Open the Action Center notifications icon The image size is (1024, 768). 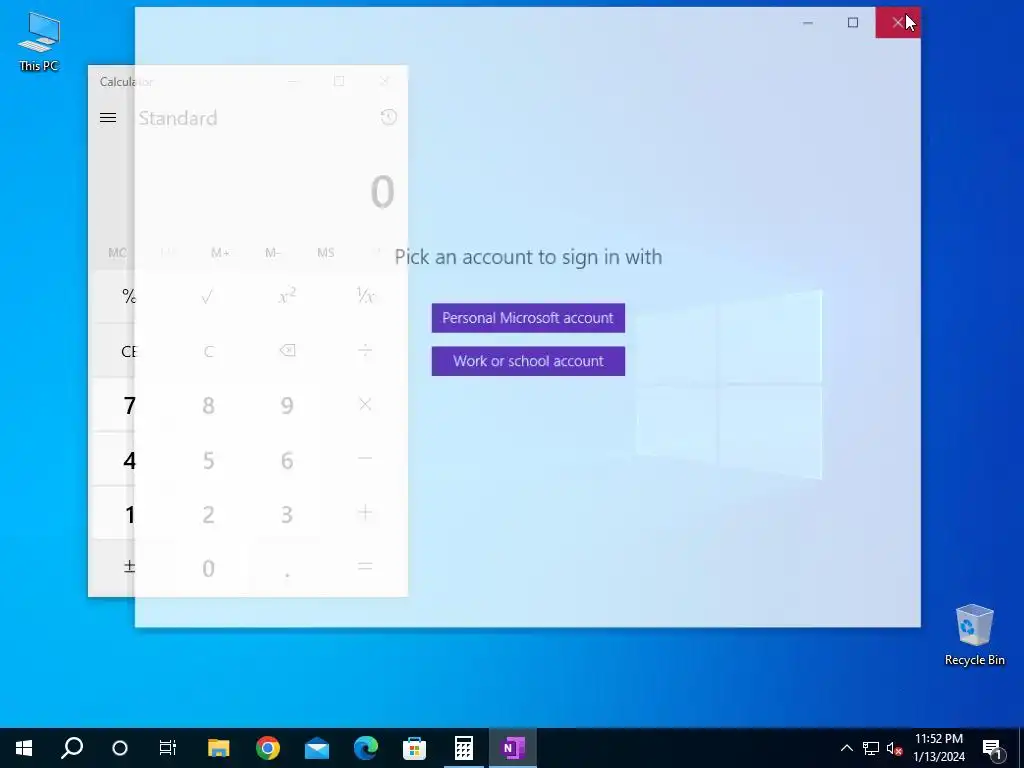[993, 748]
